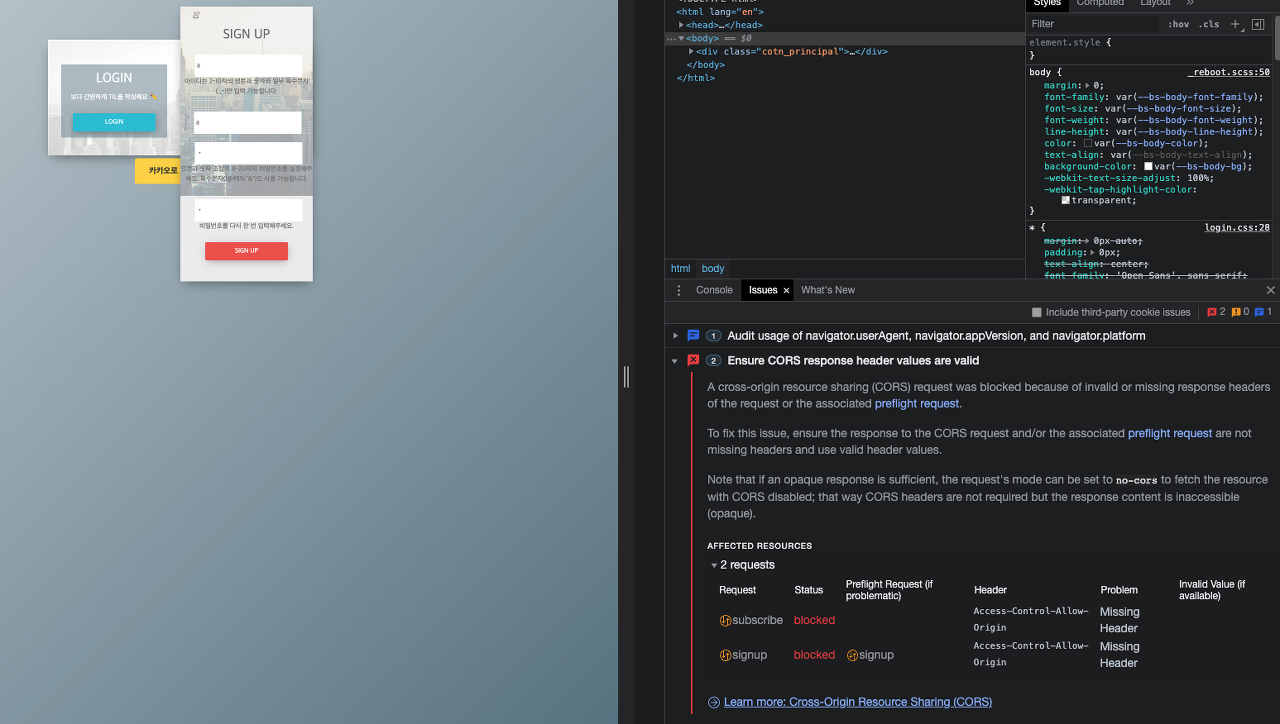
Task: Enable Include third-party cookie issues checkbox
Action: tap(1037, 313)
